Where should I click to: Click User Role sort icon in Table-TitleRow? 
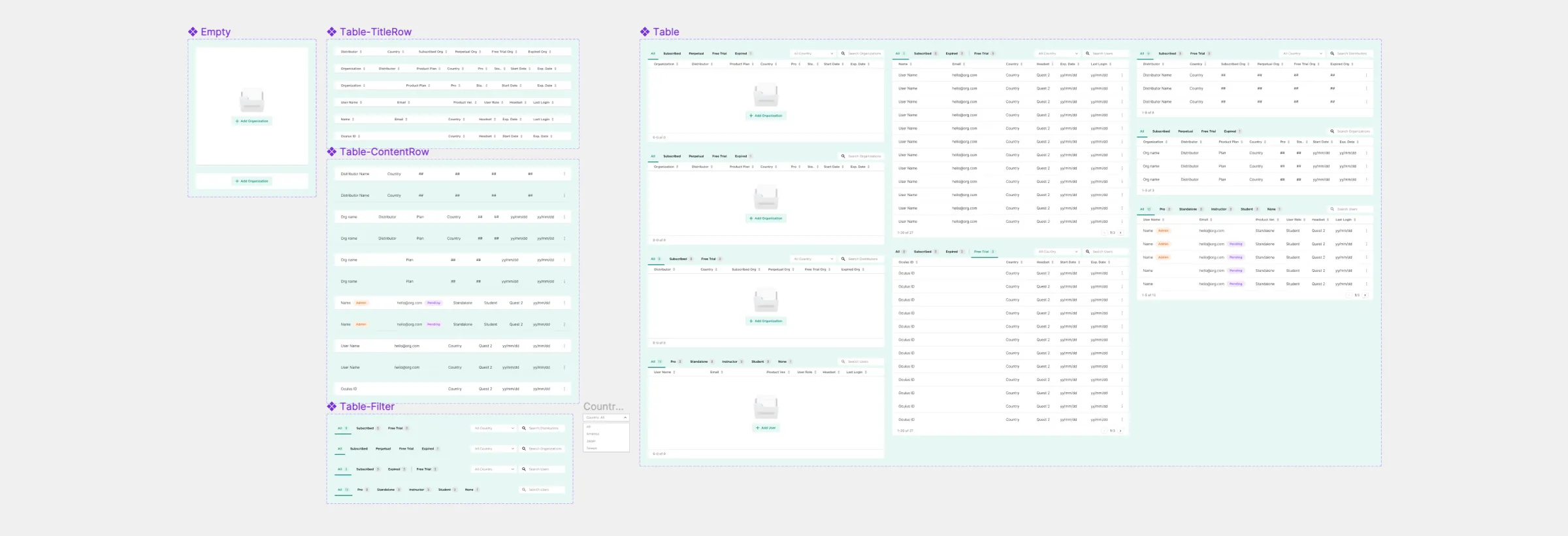[502, 103]
